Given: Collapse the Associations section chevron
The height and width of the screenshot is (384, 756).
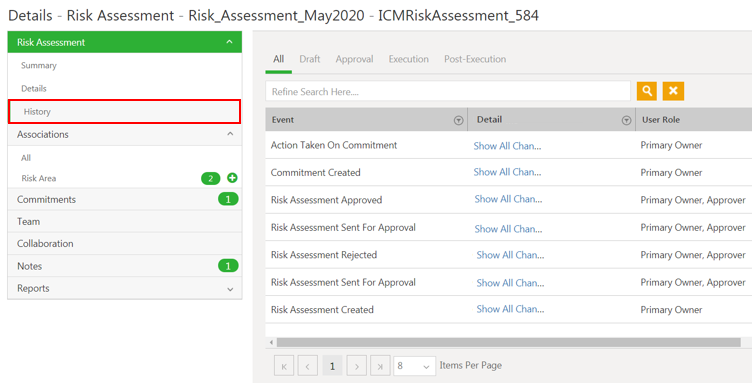Looking at the screenshot, I should (230, 134).
